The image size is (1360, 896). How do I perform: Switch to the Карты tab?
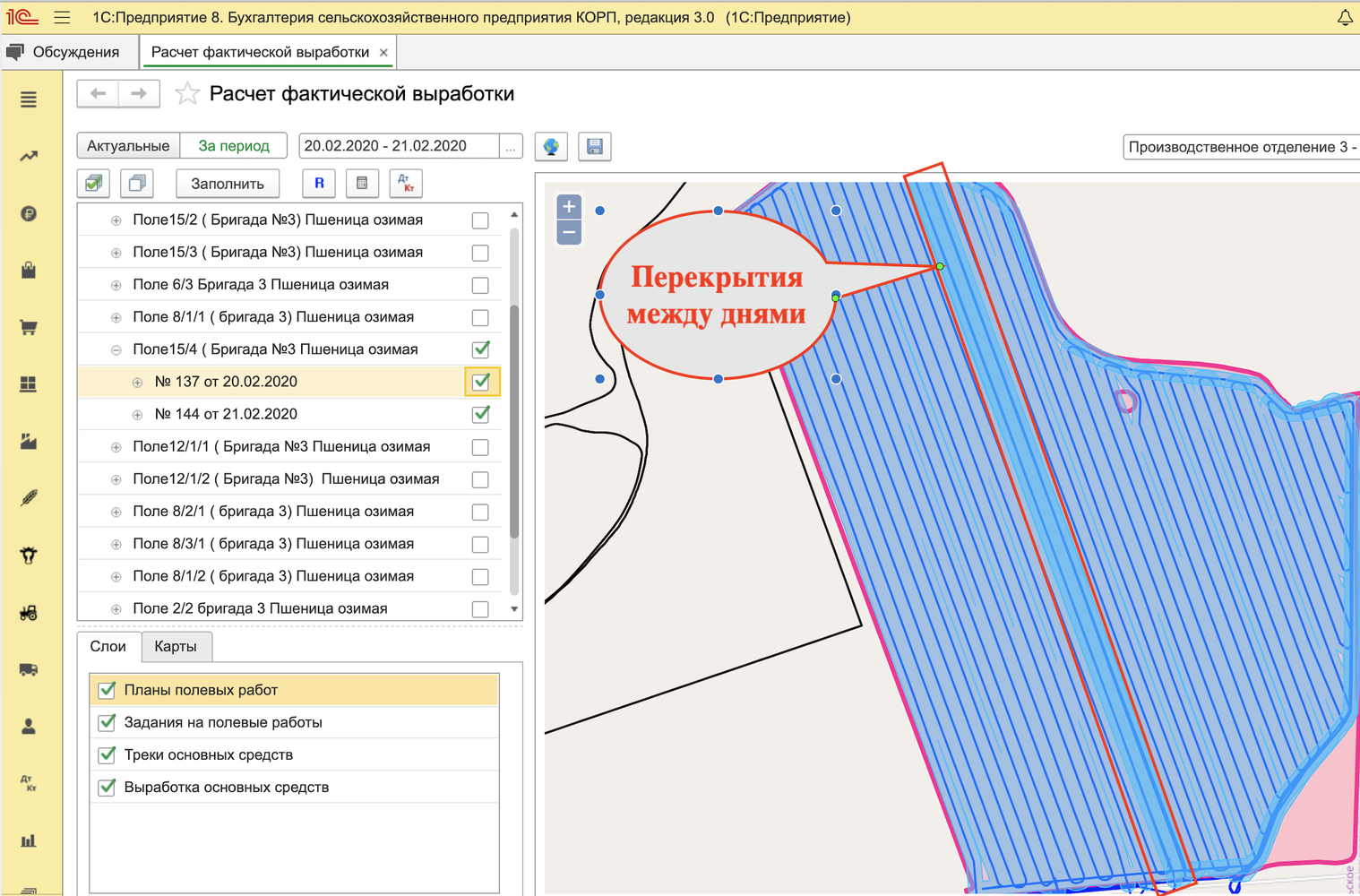(176, 646)
